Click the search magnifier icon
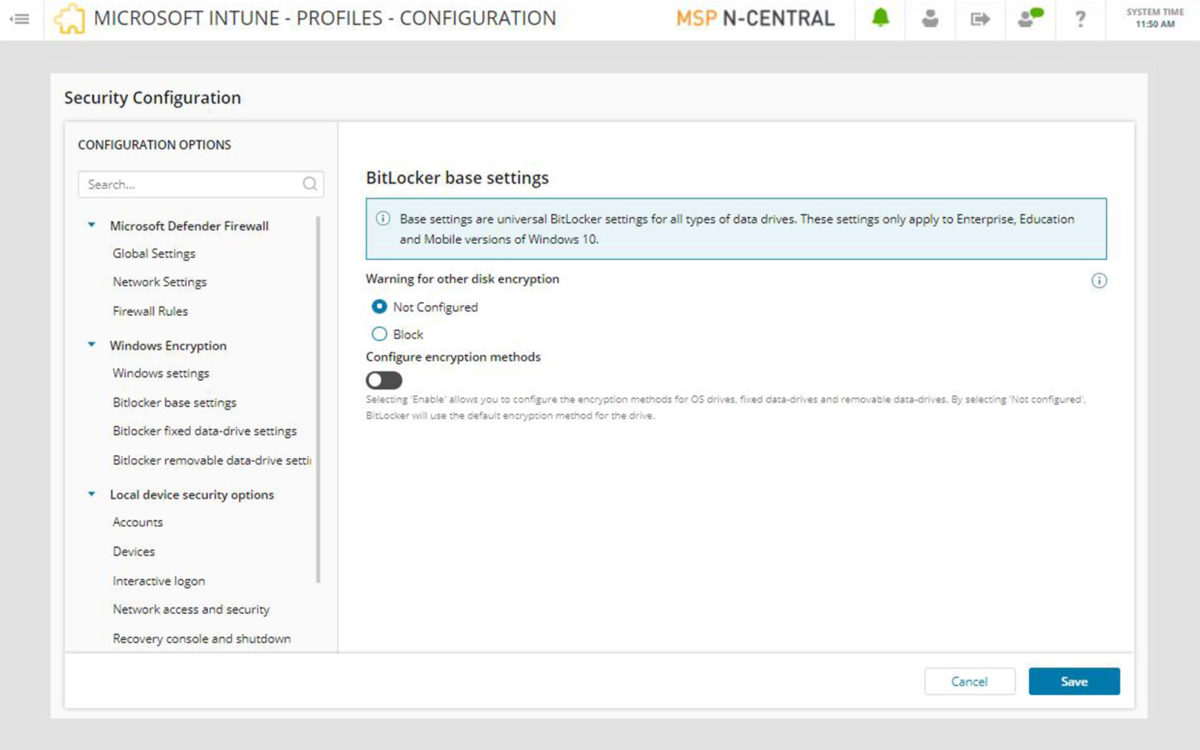 click(310, 184)
